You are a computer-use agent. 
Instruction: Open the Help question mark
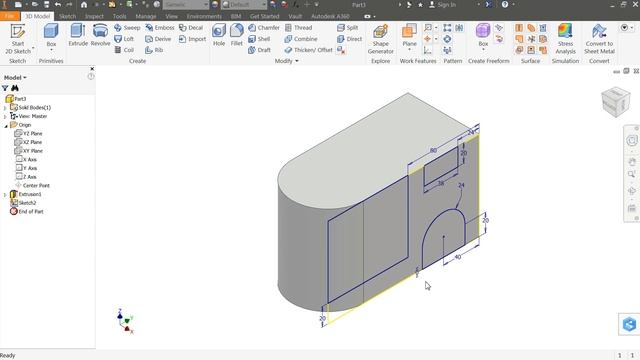point(505,5)
